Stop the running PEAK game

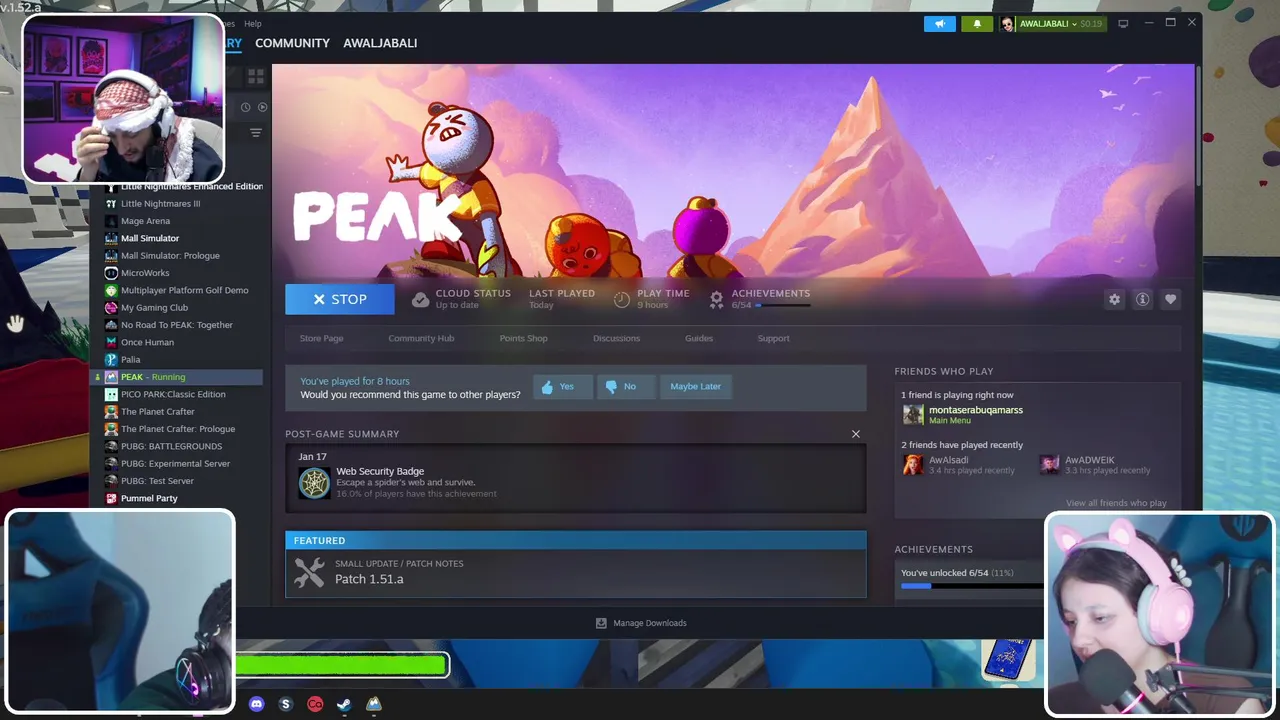tap(340, 299)
